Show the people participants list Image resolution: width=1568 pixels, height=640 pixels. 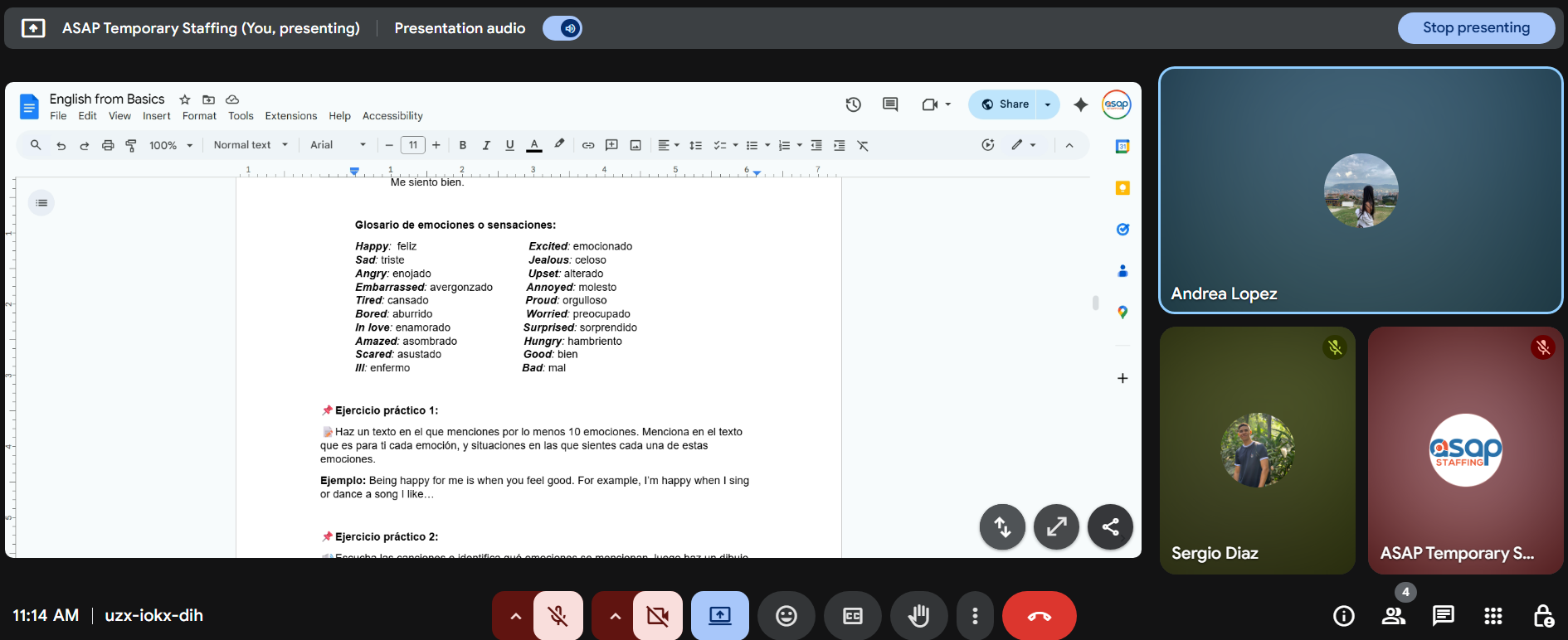[1393, 616]
